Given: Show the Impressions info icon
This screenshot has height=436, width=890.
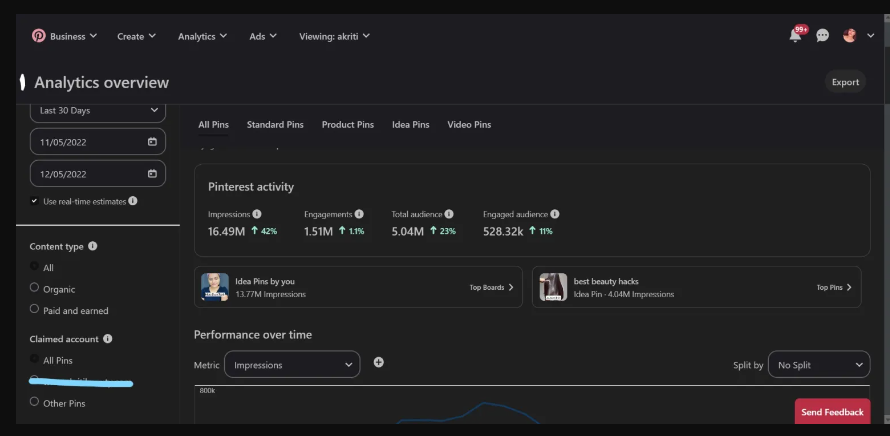Looking at the screenshot, I should pos(257,214).
